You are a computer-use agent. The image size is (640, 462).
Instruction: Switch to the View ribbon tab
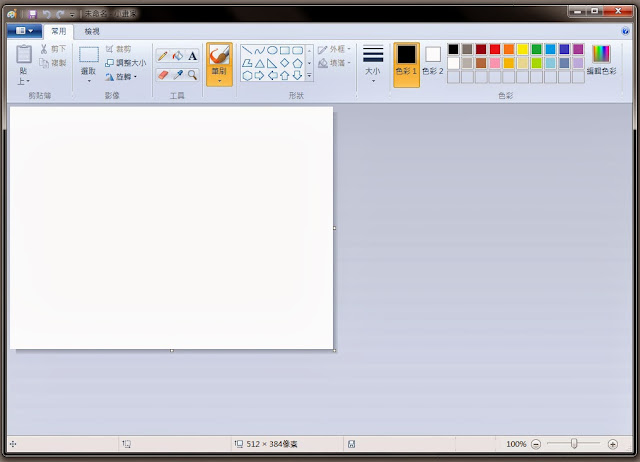pos(92,31)
